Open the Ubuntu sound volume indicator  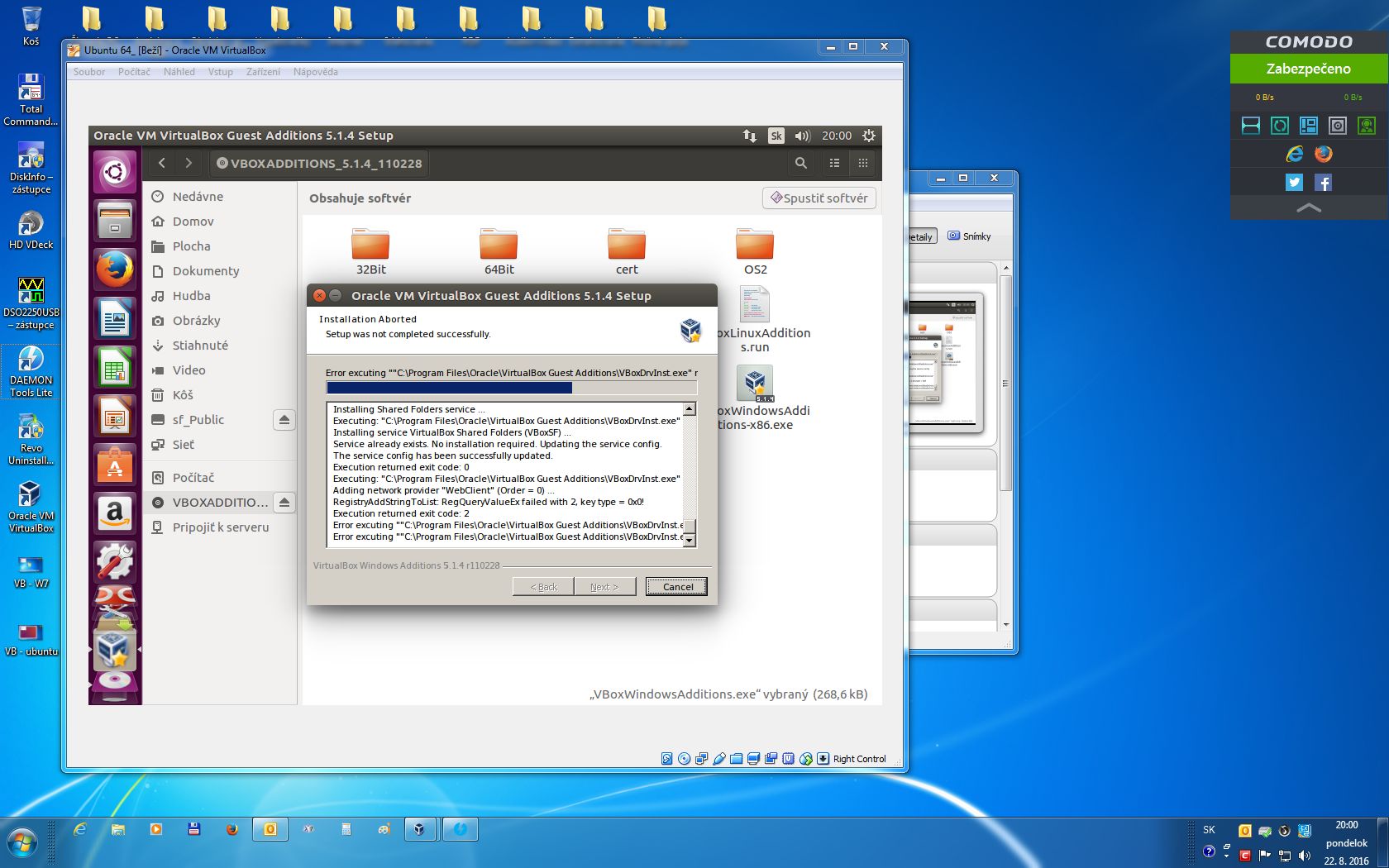coord(802,136)
